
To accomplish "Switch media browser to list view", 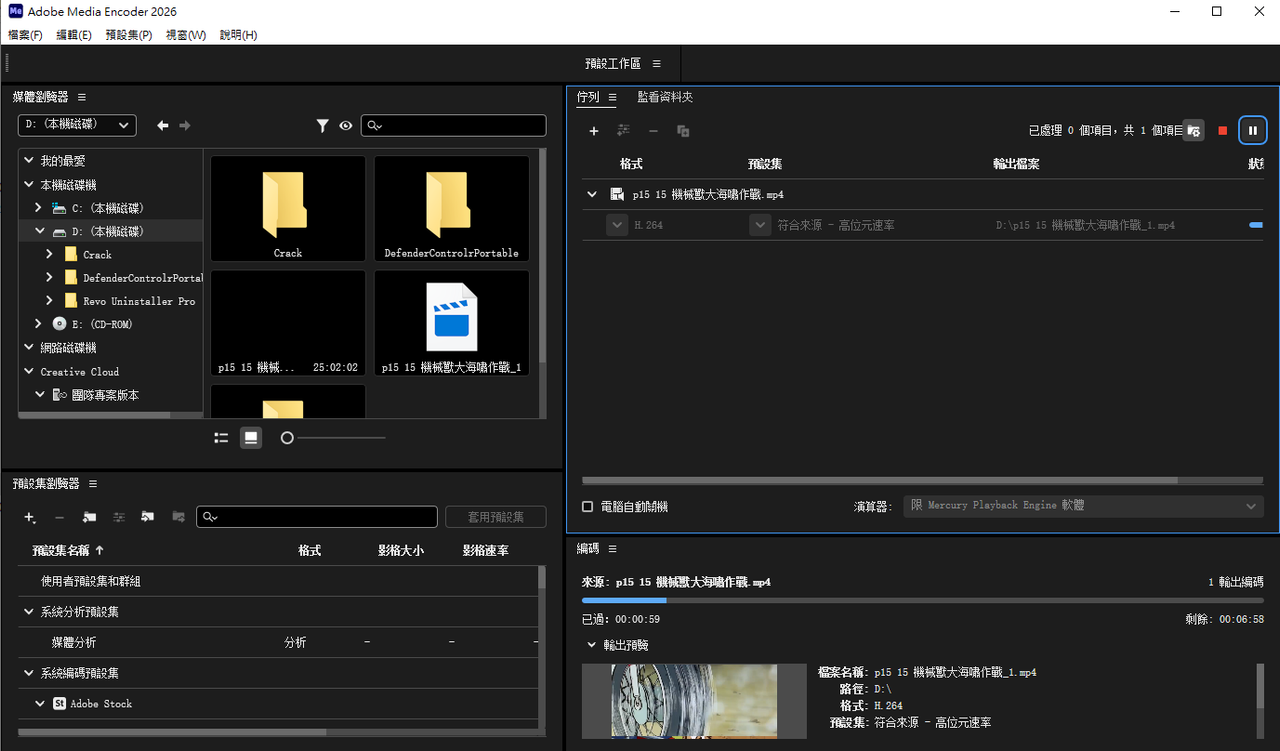I will pos(222,438).
